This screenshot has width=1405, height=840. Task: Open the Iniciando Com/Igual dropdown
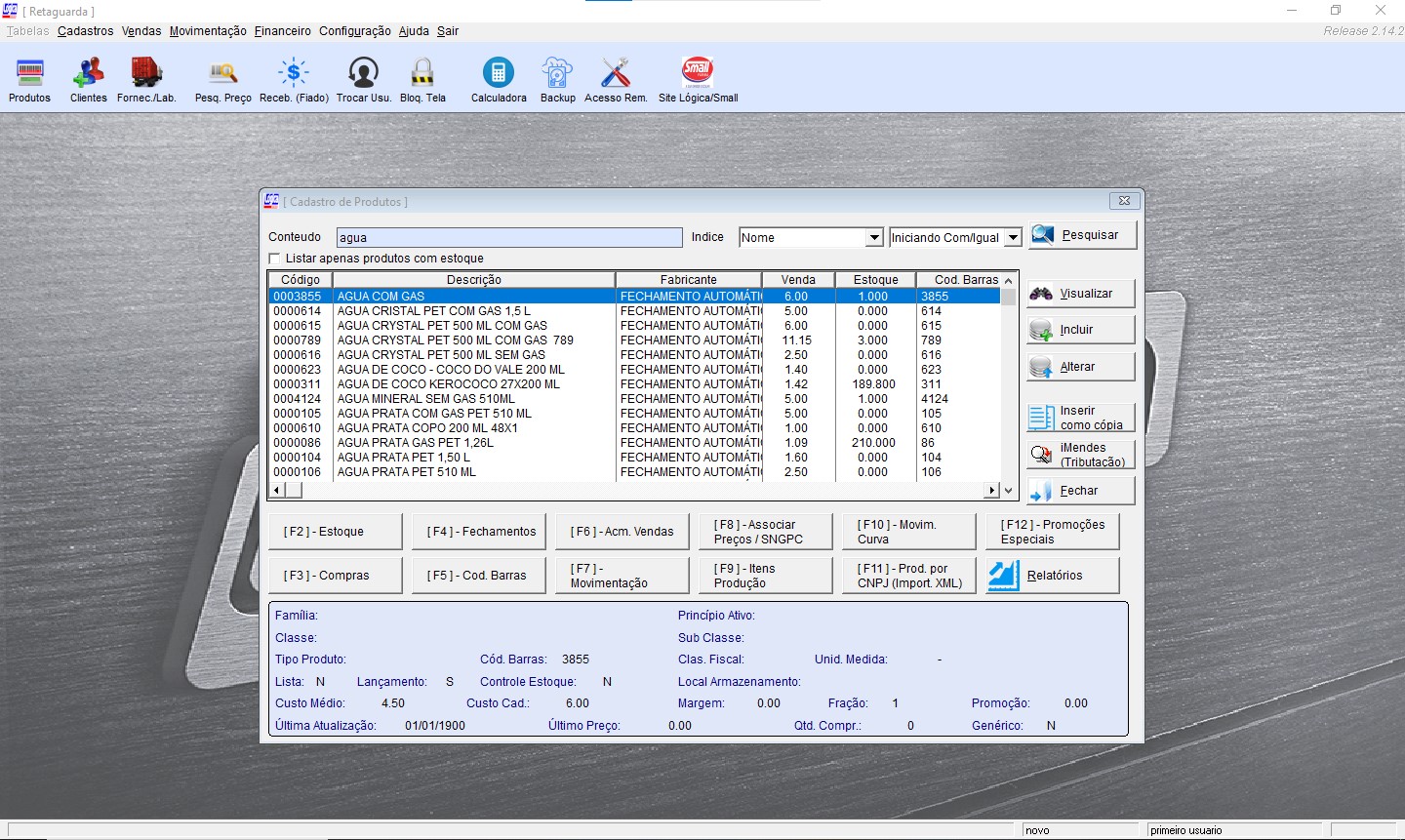pos(1013,238)
